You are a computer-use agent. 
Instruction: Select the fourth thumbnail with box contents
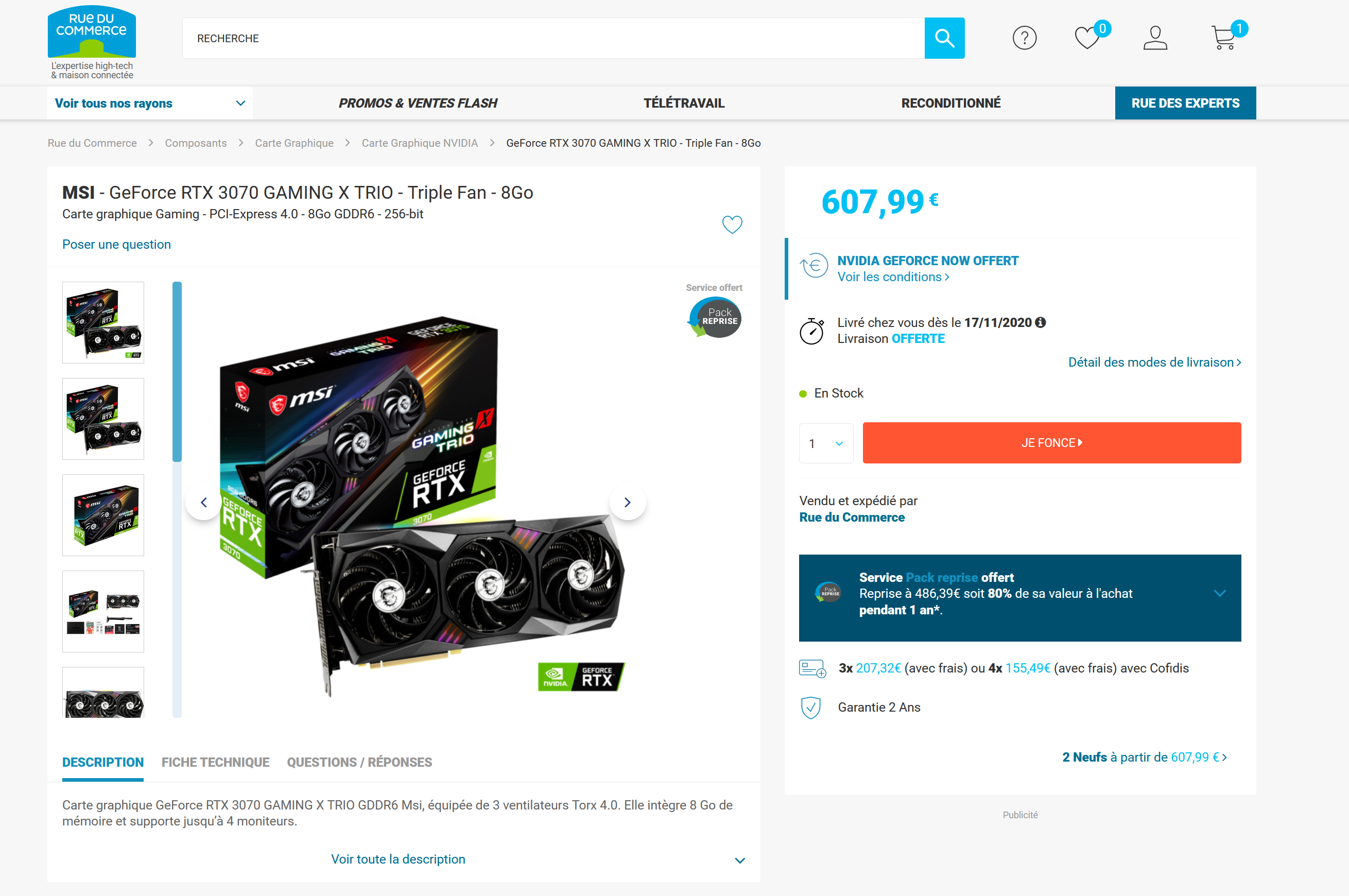[x=103, y=611]
